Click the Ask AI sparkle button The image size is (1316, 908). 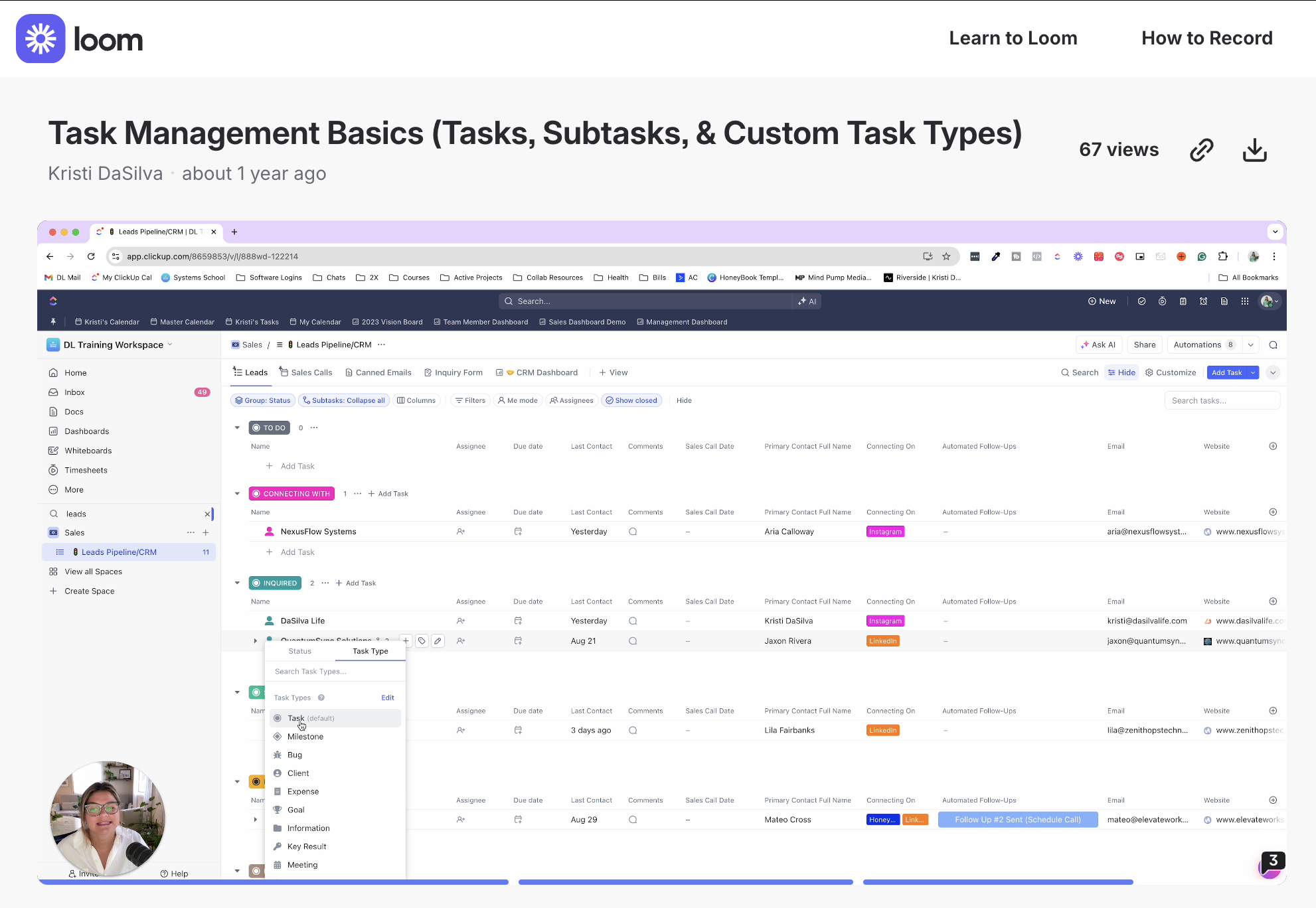[x=1098, y=344]
